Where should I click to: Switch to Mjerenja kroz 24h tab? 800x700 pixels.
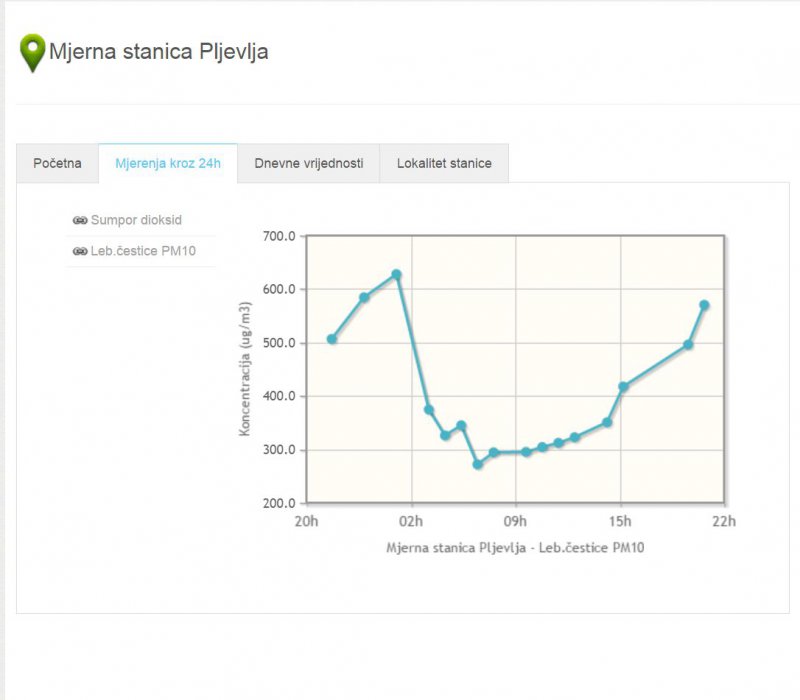(x=168, y=163)
